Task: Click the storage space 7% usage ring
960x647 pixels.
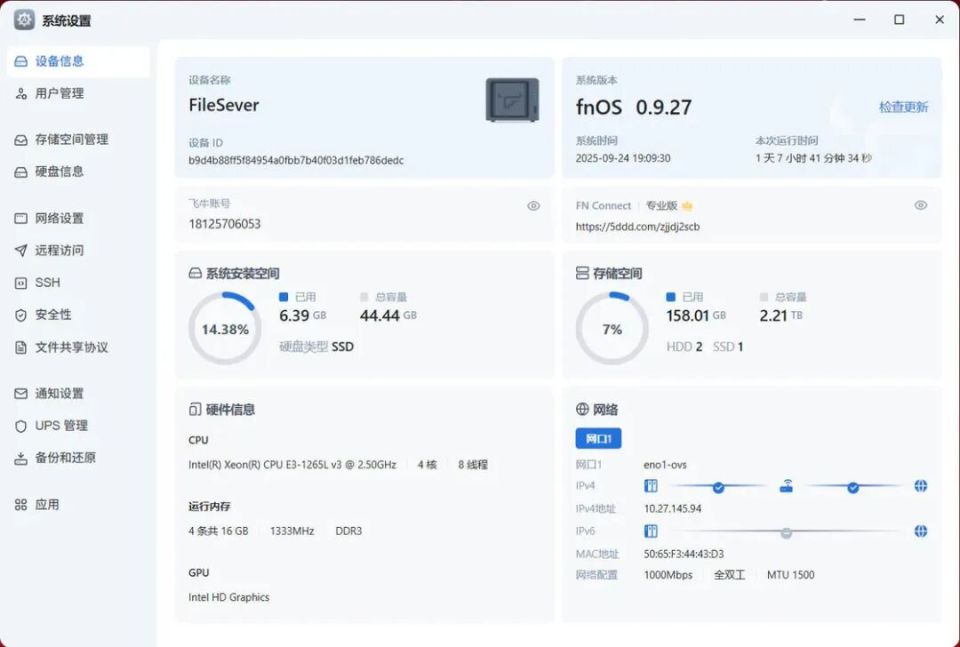Action: (x=612, y=329)
